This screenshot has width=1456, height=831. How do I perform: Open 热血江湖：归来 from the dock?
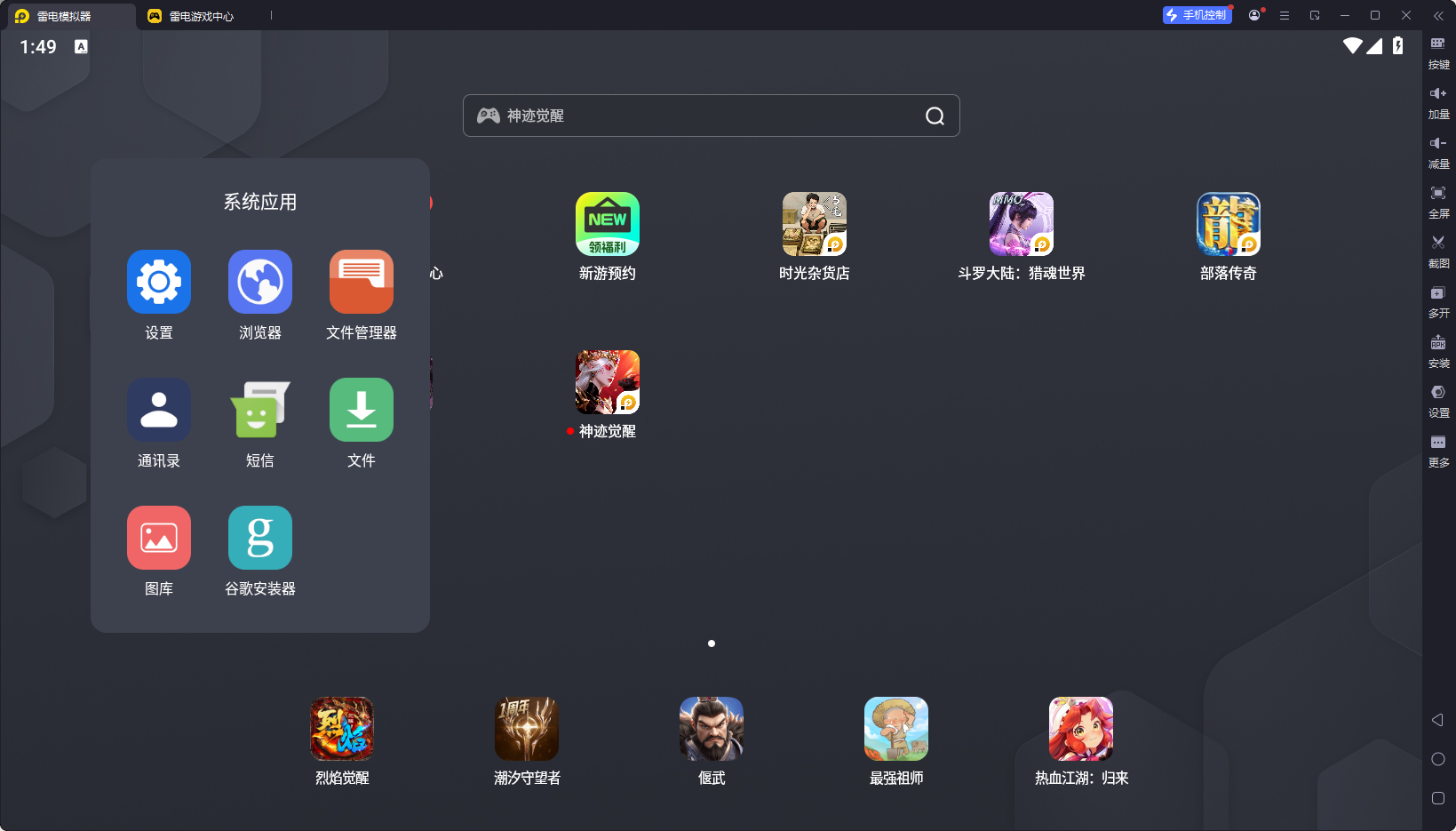(1081, 729)
